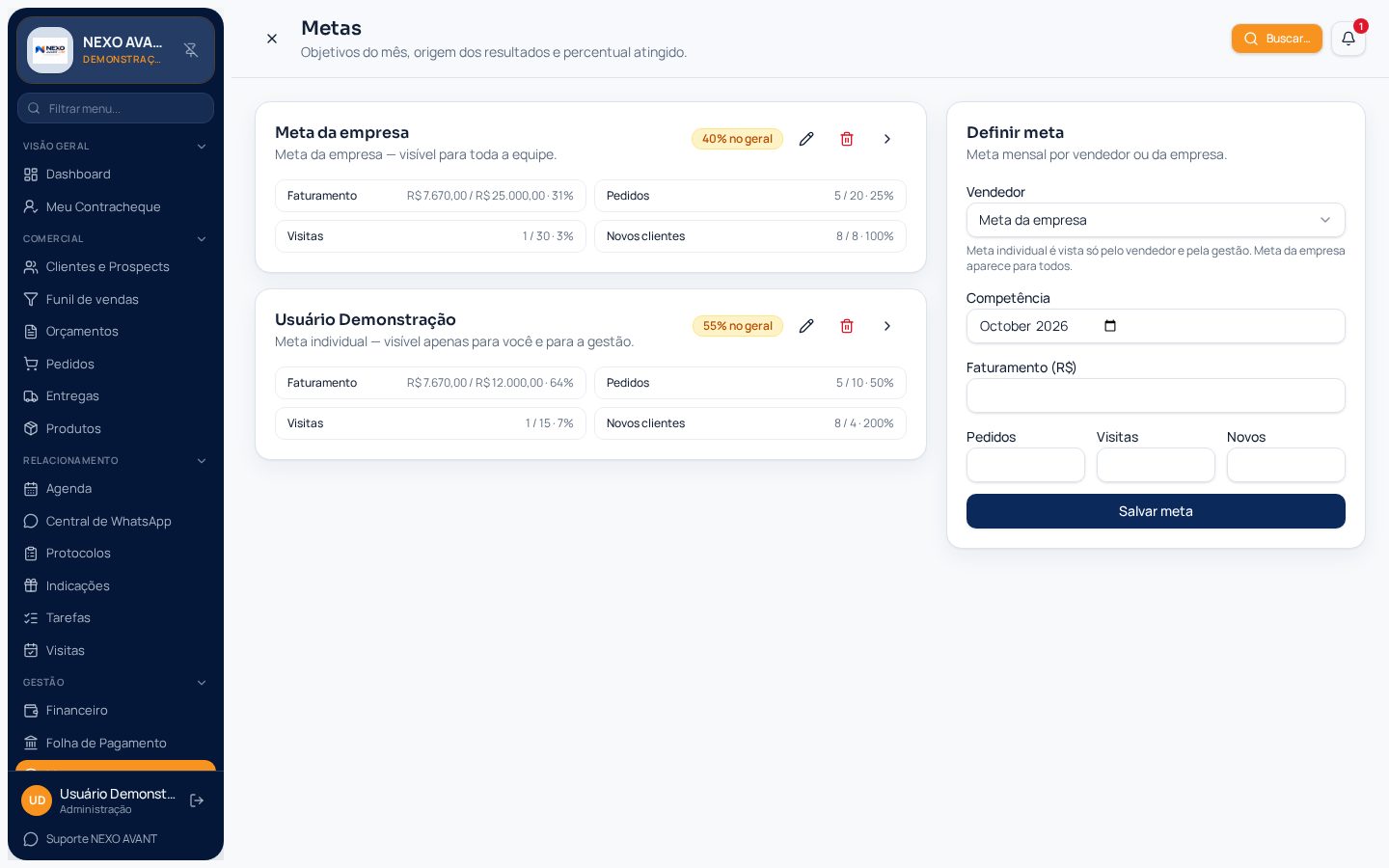Click the logout icon beside the user name
The height and width of the screenshot is (868, 1389).
pos(197,800)
